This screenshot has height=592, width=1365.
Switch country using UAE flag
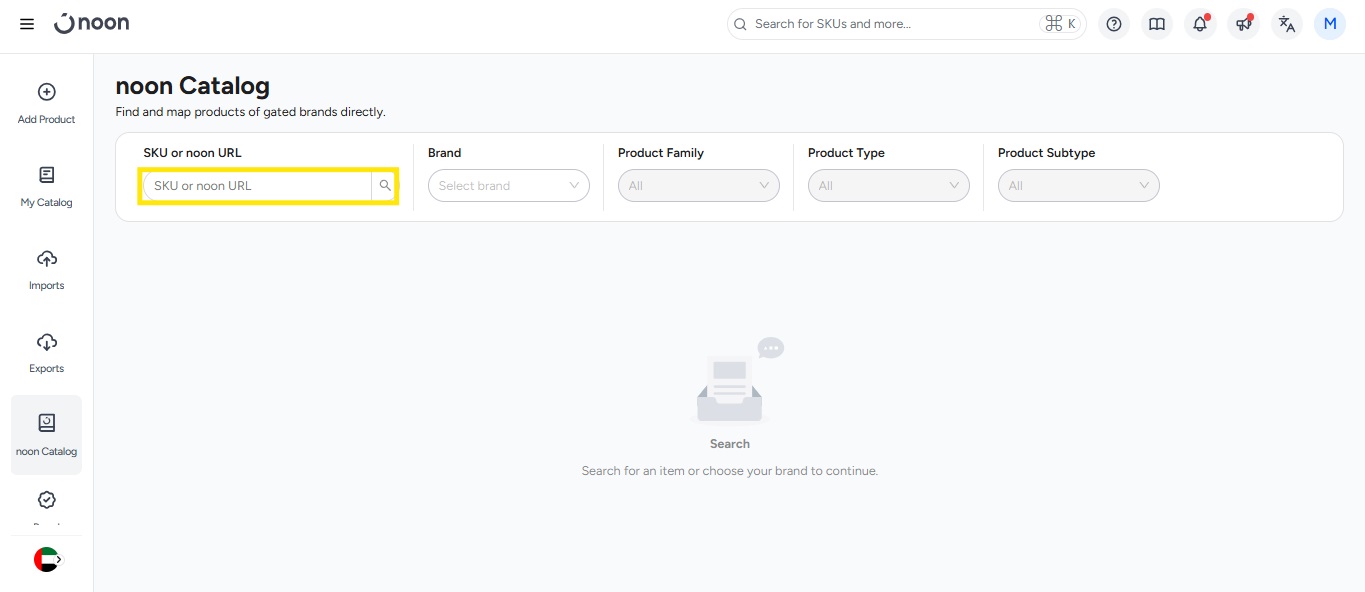(x=47, y=560)
